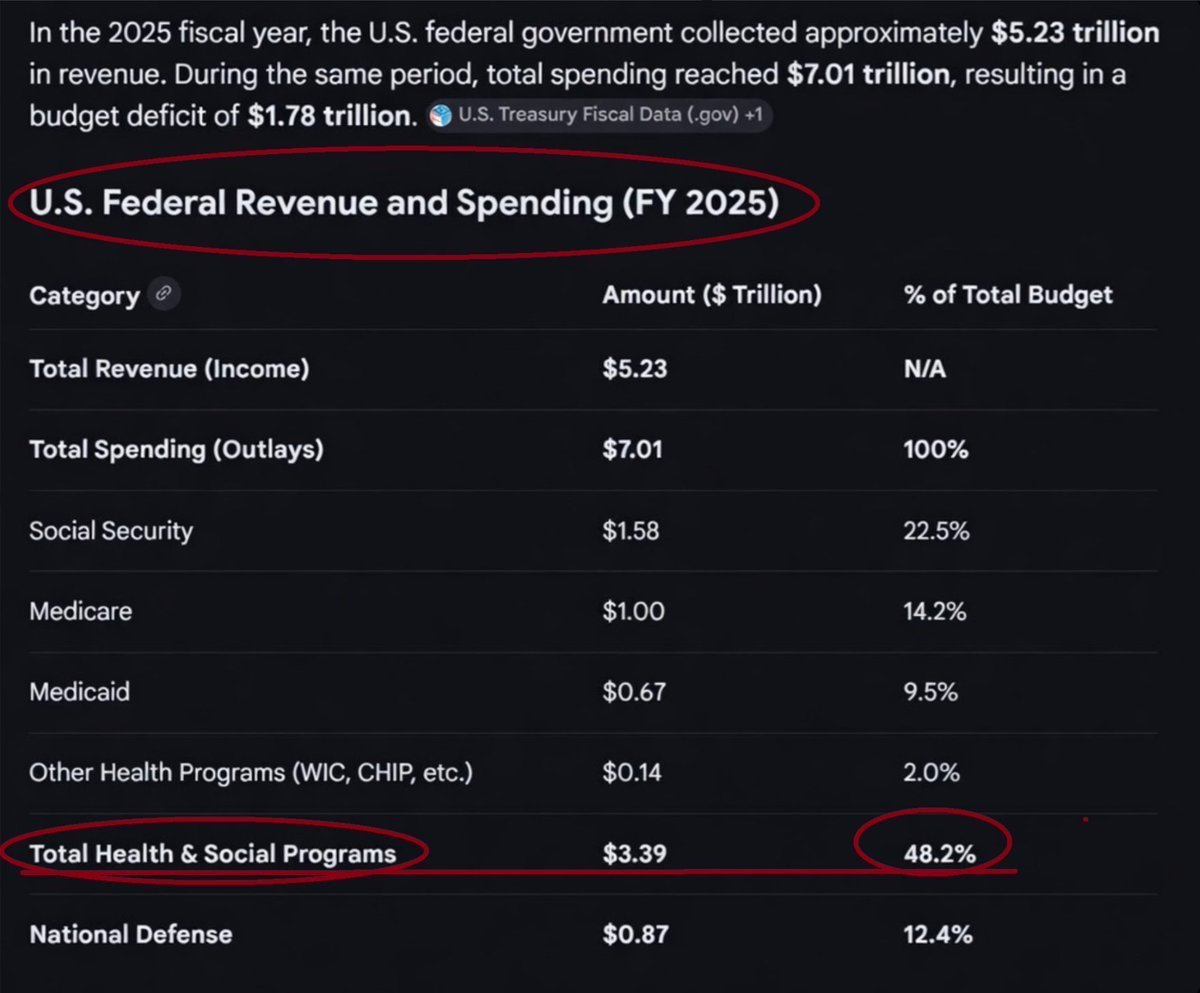Open the U.S. Treasury Fiscal Data source chip
This screenshot has width=1200, height=993.
pos(599,116)
